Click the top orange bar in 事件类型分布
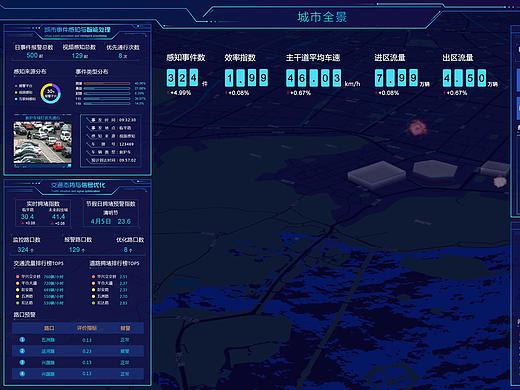Screen dimensions: 520x390 pyautogui.click(x=107, y=83)
